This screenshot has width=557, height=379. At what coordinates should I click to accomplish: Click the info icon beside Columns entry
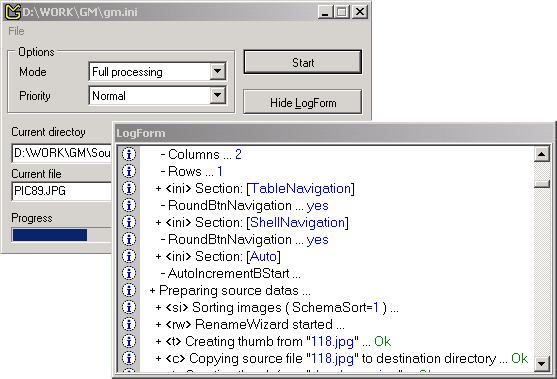tap(129, 154)
